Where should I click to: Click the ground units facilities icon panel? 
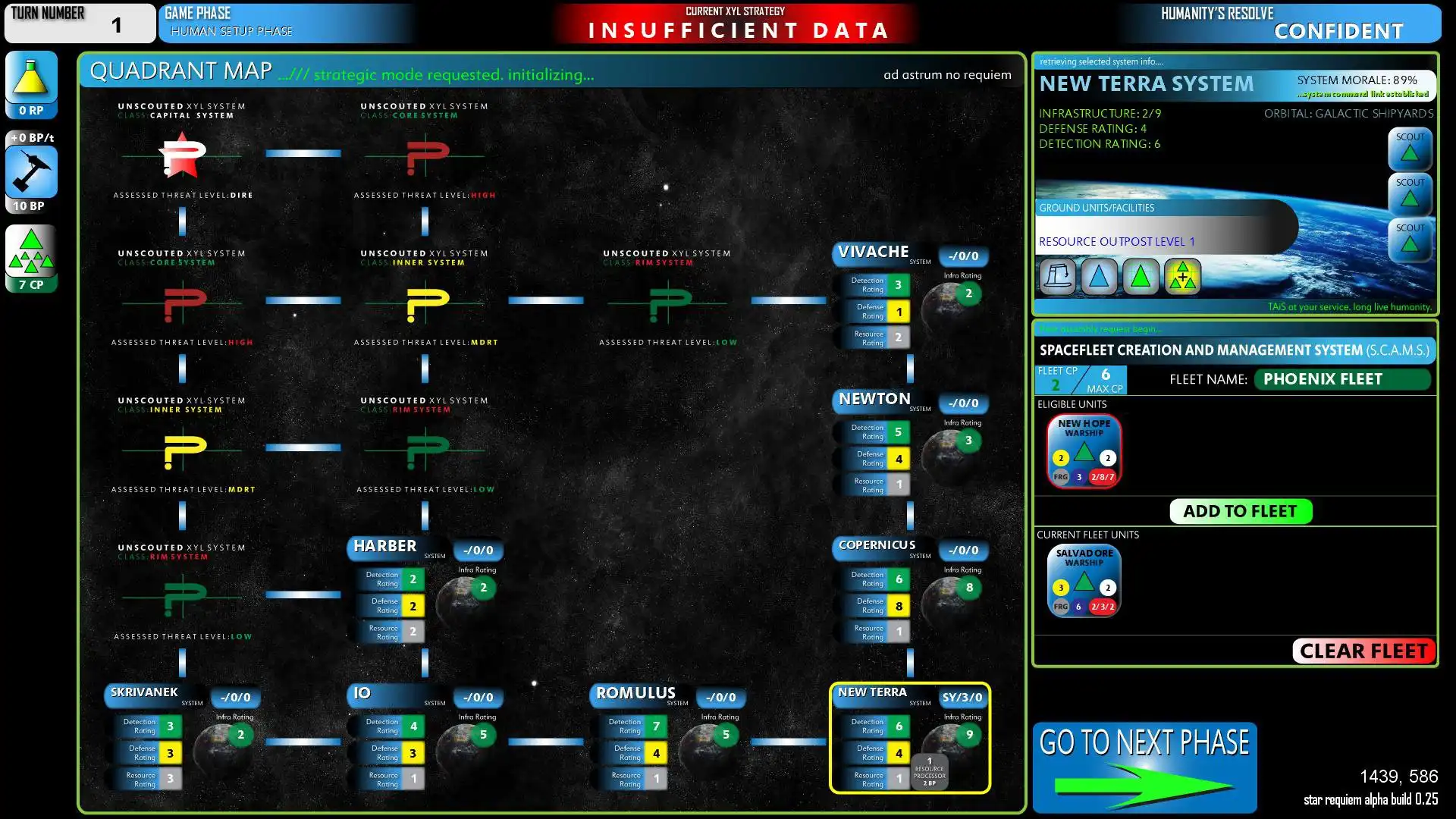[x=1120, y=275]
